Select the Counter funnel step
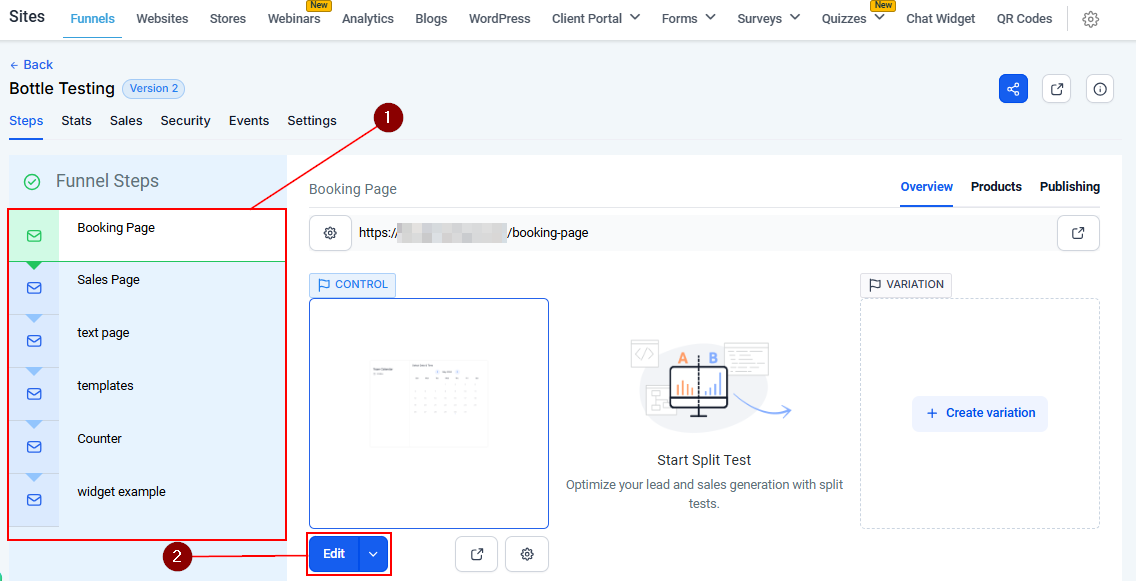 coord(100,439)
